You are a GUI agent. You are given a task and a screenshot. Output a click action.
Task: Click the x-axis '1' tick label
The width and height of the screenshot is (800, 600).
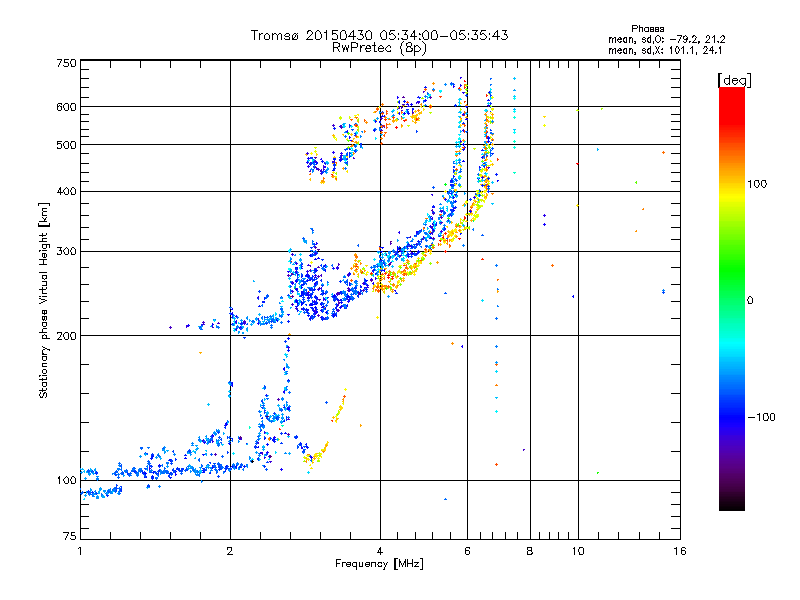80,551
